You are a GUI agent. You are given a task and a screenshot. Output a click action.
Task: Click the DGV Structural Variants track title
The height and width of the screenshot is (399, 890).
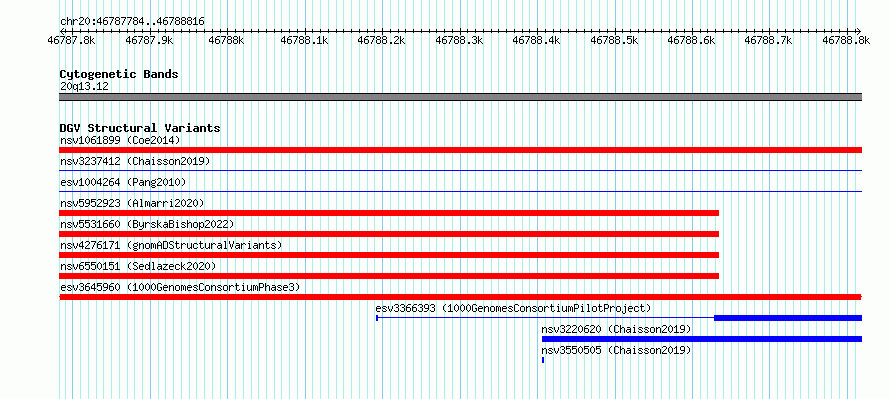(x=140, y=128)
